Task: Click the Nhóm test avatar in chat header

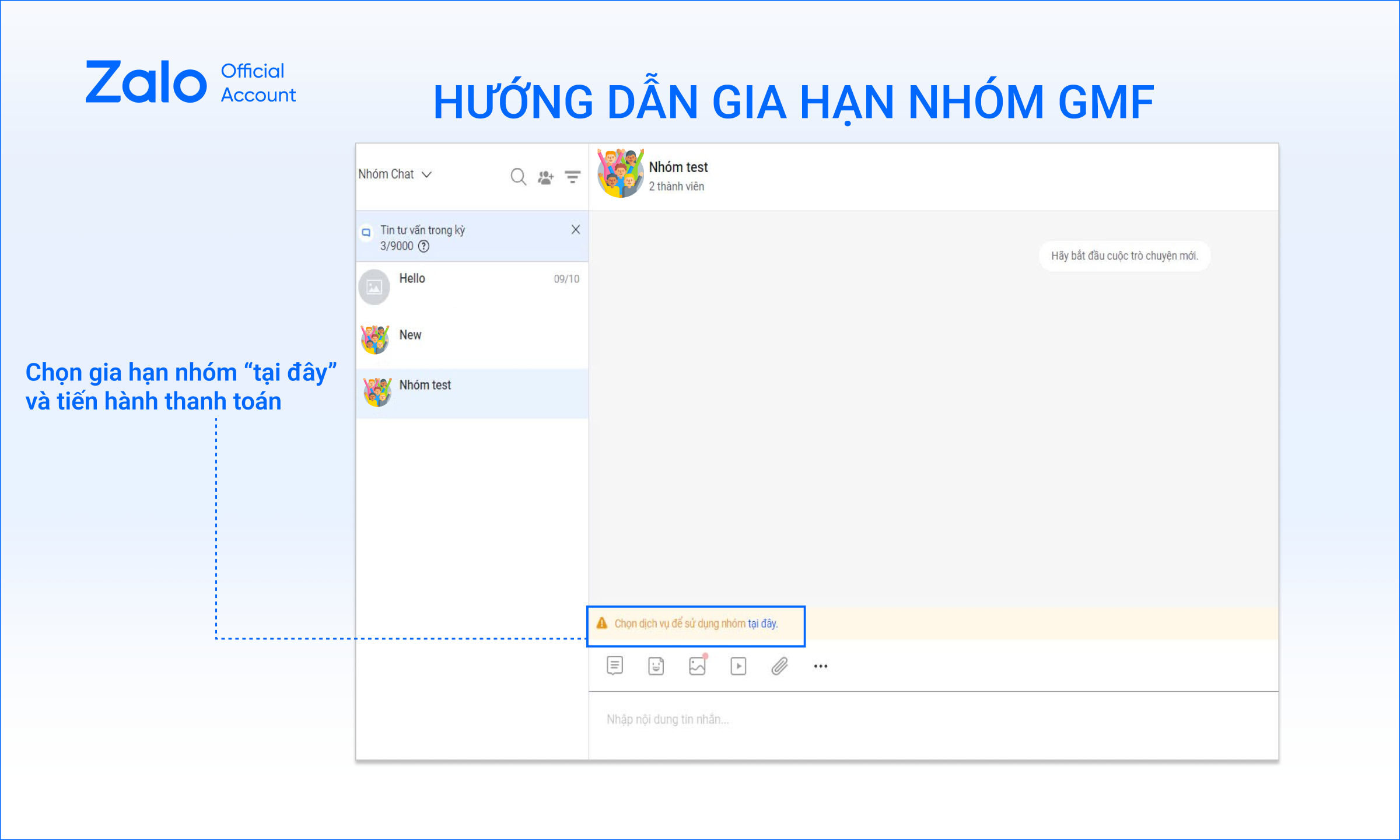Action: click(620, 174)
